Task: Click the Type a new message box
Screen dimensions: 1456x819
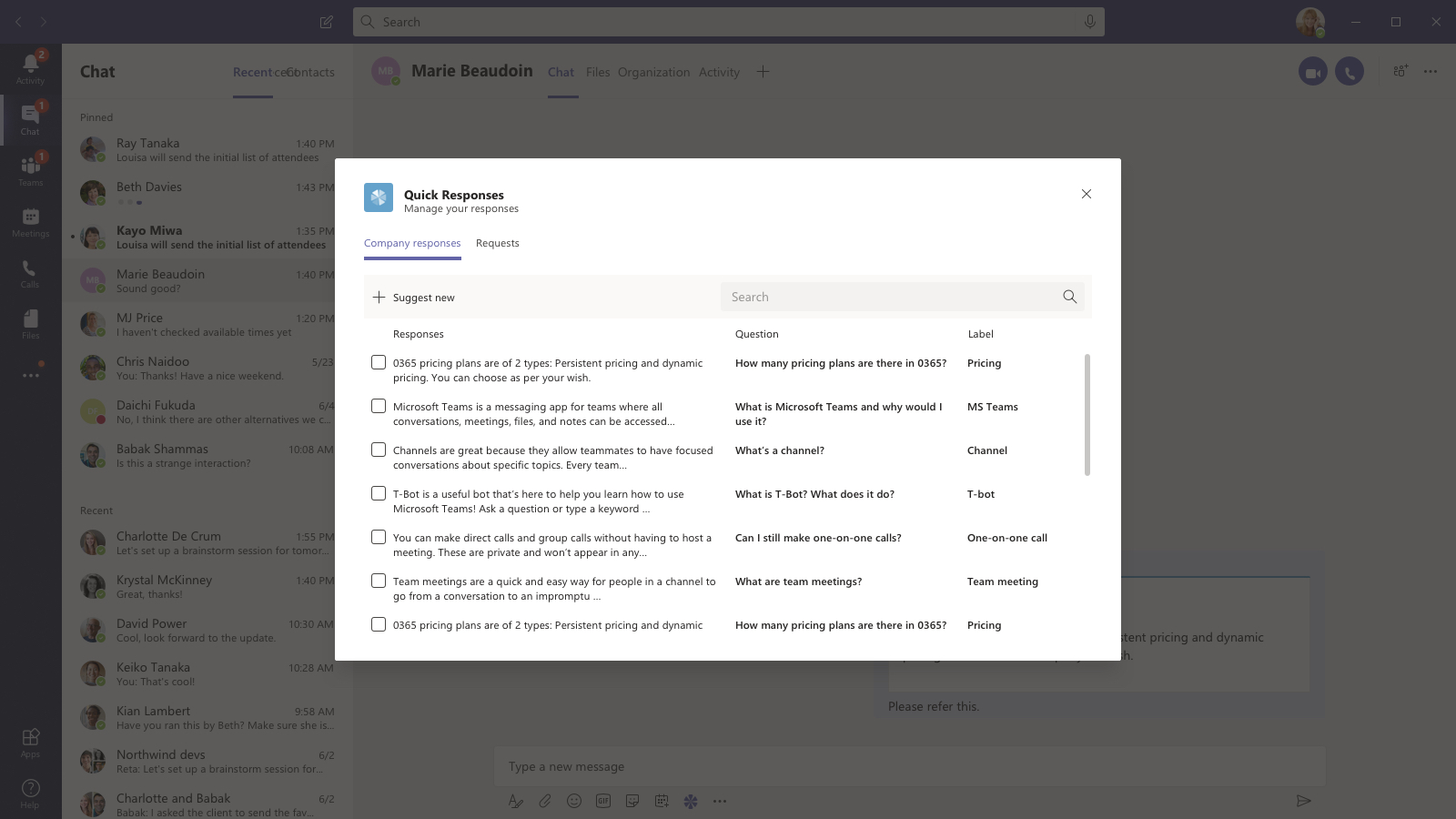Action: click(x=910, y=766)
